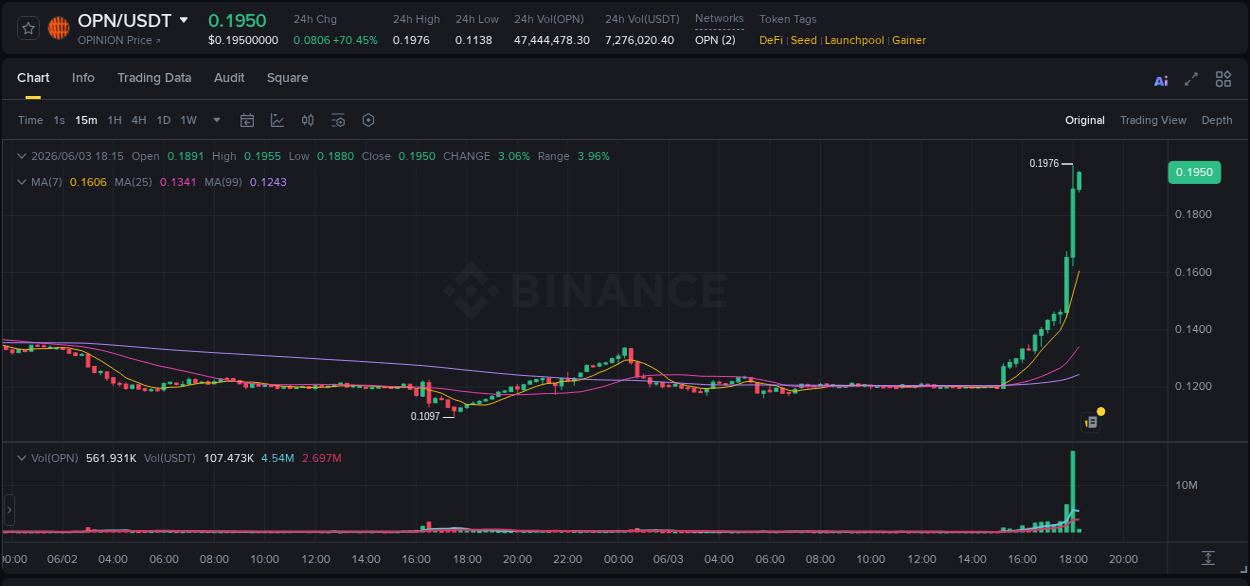This screenshot has height=586, width=1250.
Task: Click the hexagon chart settings icon
Action: 368,120
